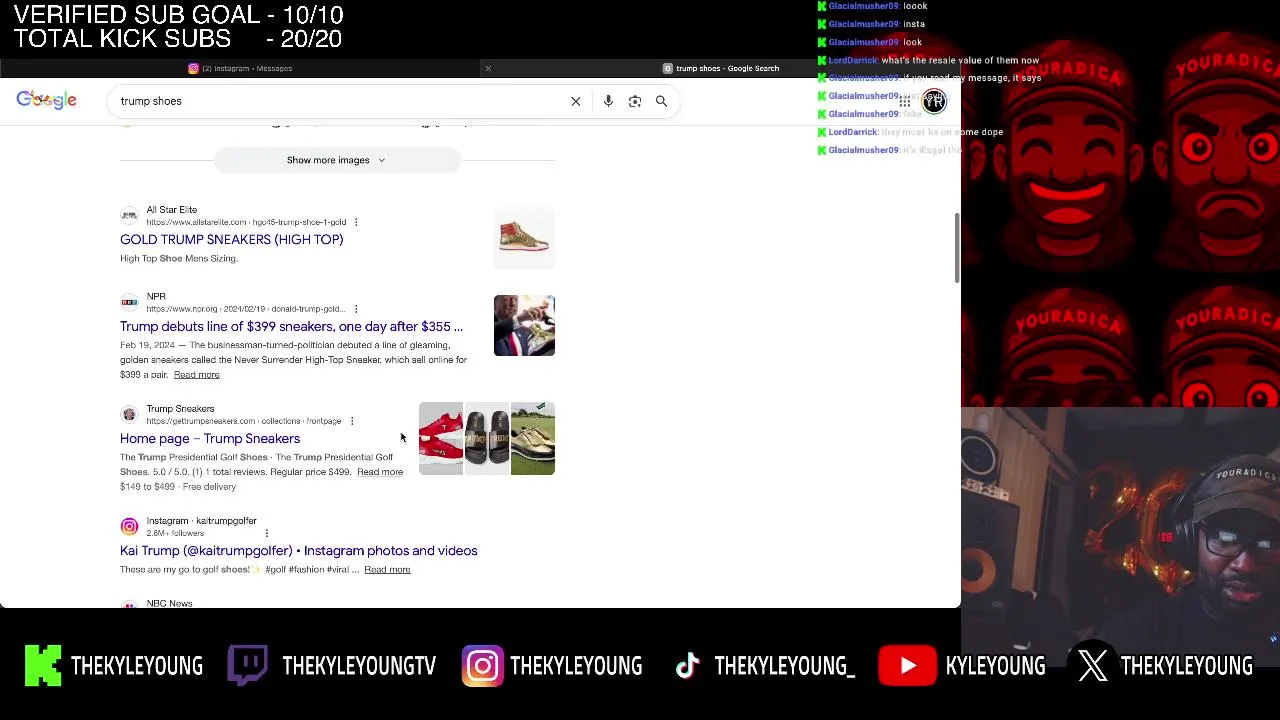The height and width of the screenshot is (720, 1280).
Task: Click the TikTok logo in overlay bar
Action: pos(687,666)
